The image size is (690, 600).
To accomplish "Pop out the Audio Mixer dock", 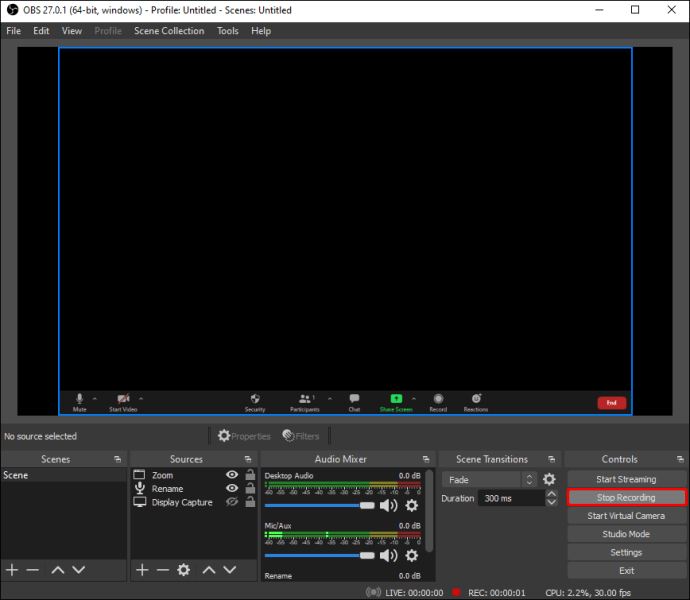I will (x=426, y=459).
